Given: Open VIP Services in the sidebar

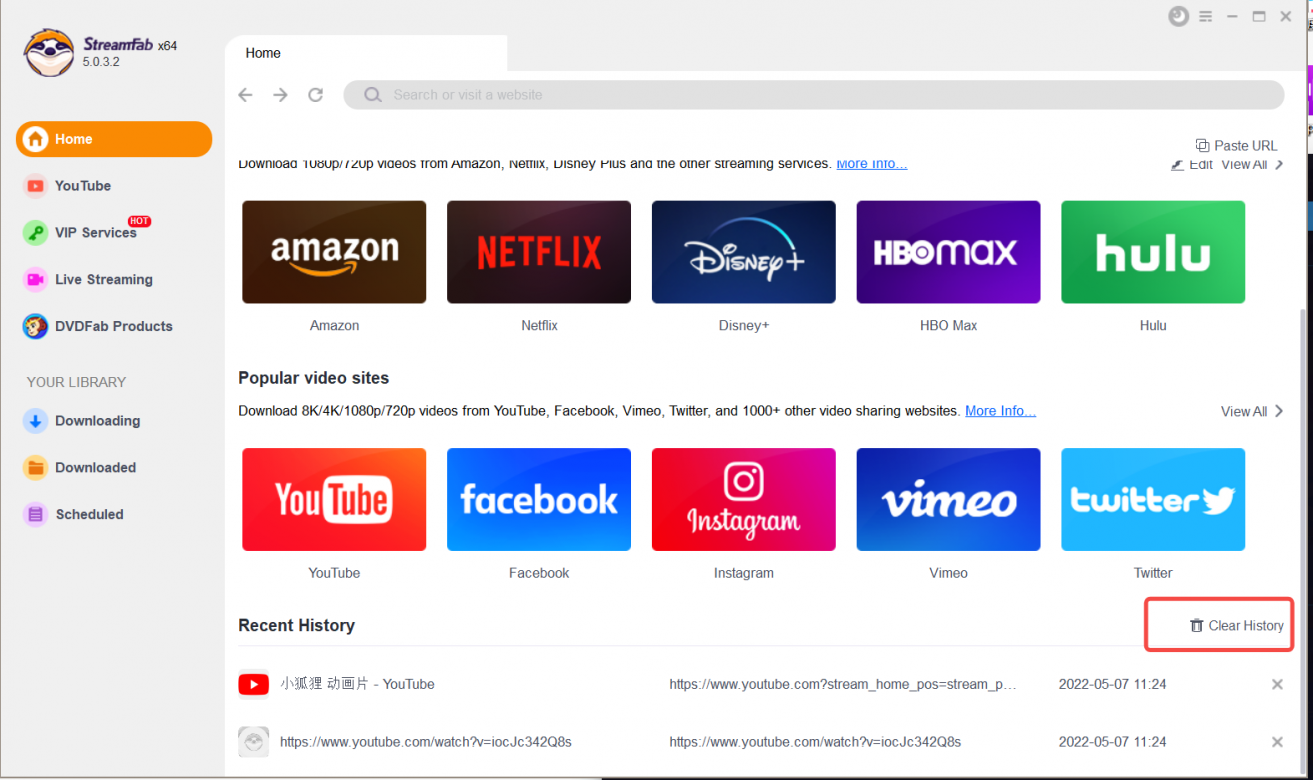Looking at the screenshot, I should (96, 233).
